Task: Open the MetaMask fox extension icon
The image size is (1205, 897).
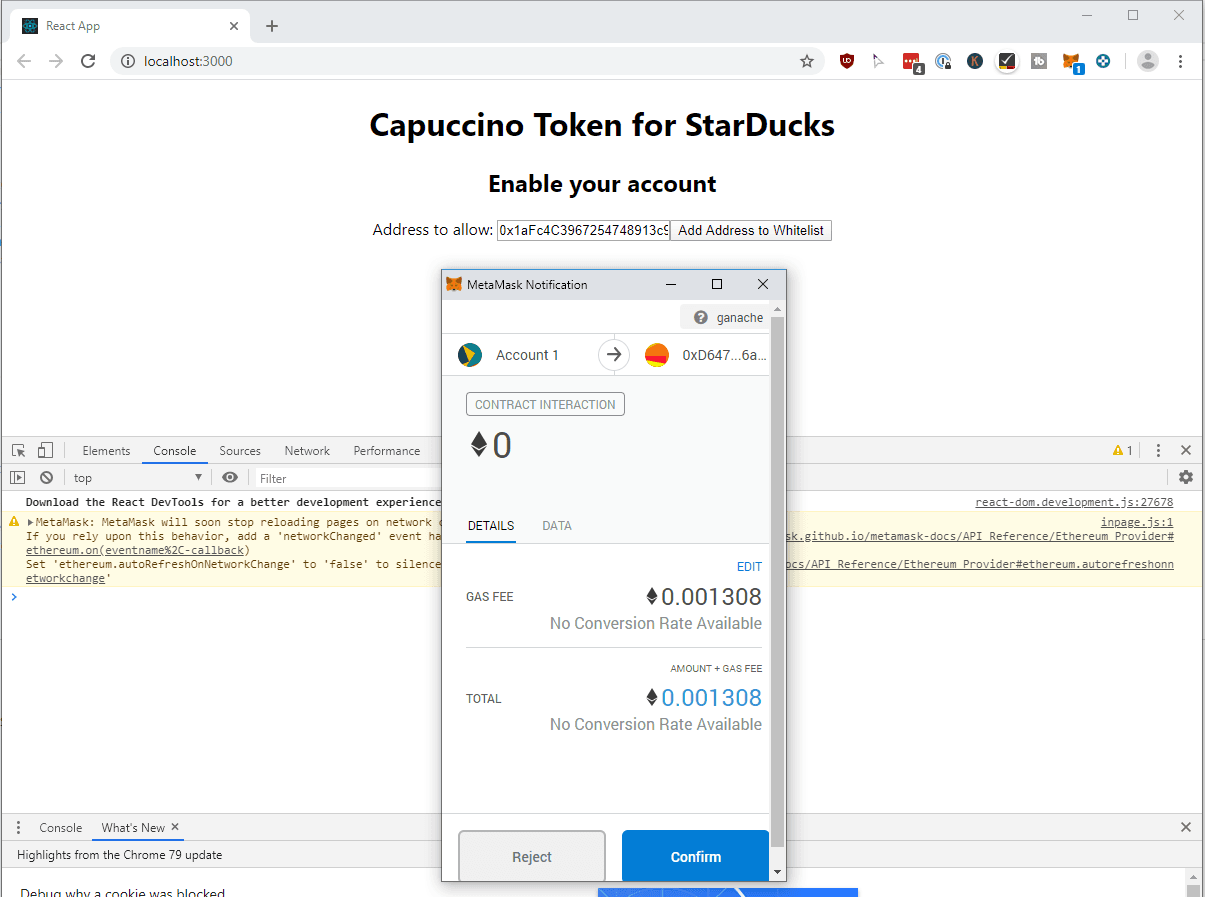Action: click(x=1071, y=61)
